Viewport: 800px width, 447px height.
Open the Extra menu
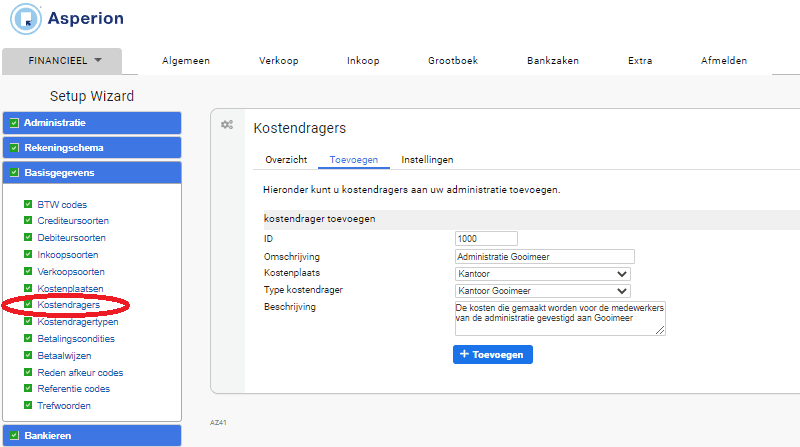tap(640, 61)
